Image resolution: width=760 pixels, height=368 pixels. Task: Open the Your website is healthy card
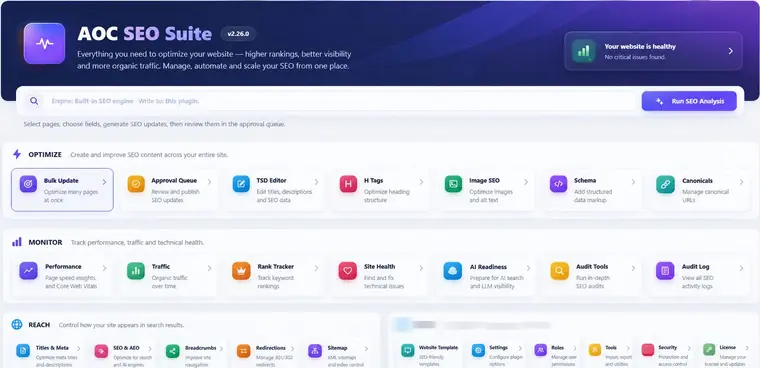[653, 51]
